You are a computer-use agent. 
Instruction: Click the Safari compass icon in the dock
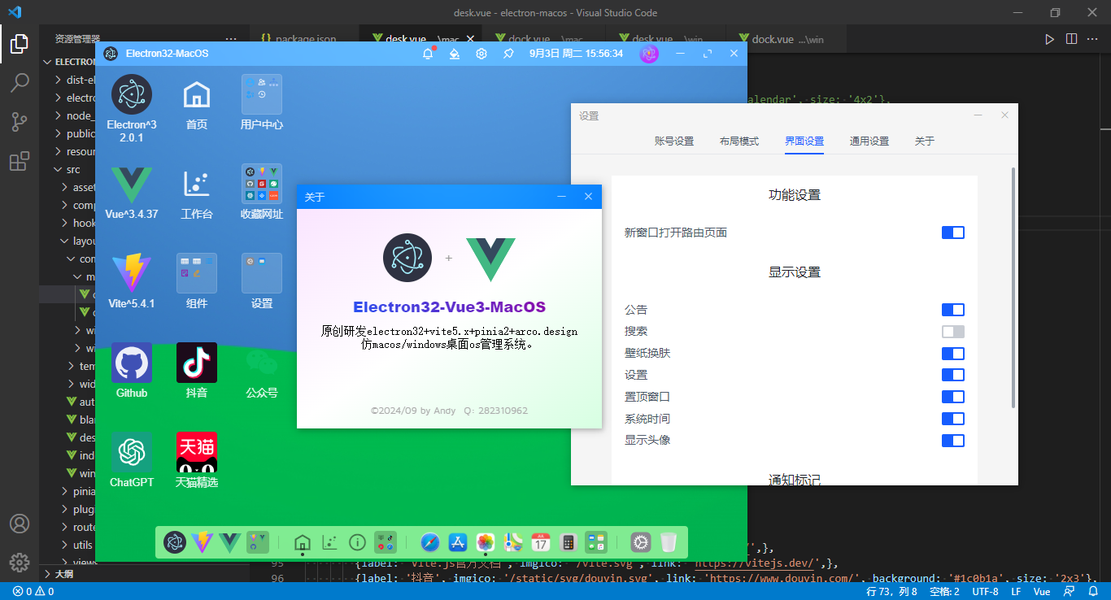pos(429,543)
